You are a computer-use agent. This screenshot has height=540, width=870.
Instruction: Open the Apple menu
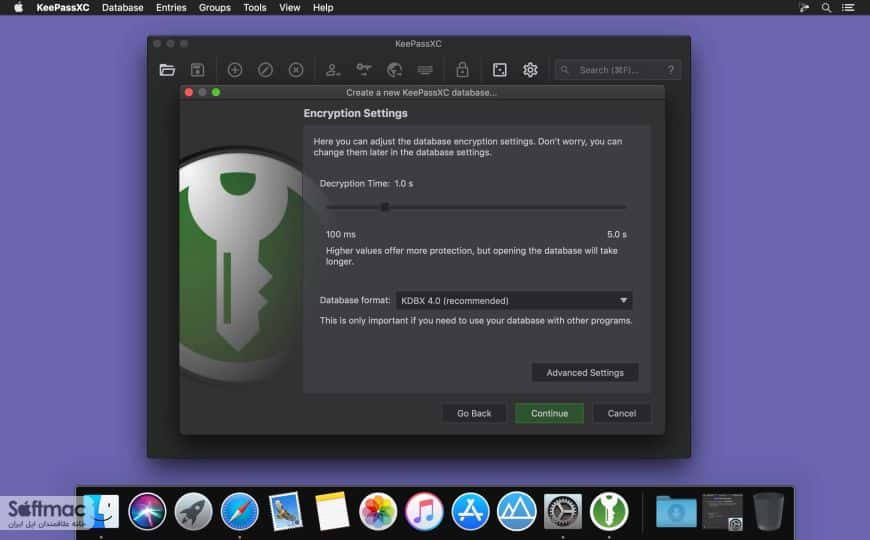click(x=18, y=7)
